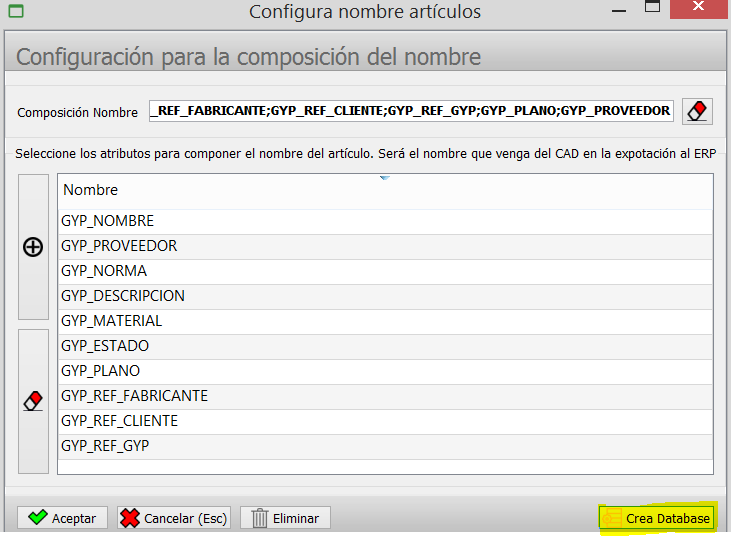Click inside the Composición Nombre input field
Image resolution: width=731 pixels, height=536 pixels.
point(411,111)
